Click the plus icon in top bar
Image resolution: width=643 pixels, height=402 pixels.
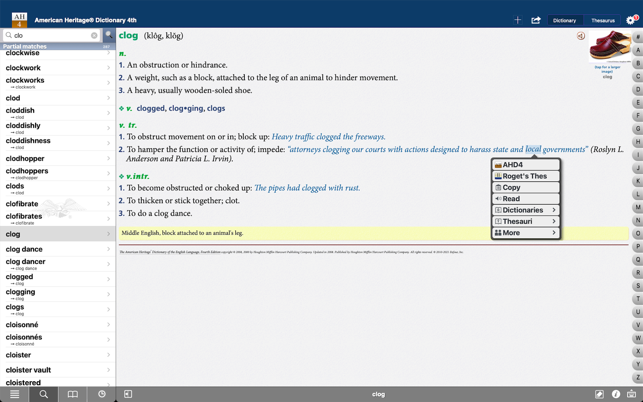click(x=518, y=20)
